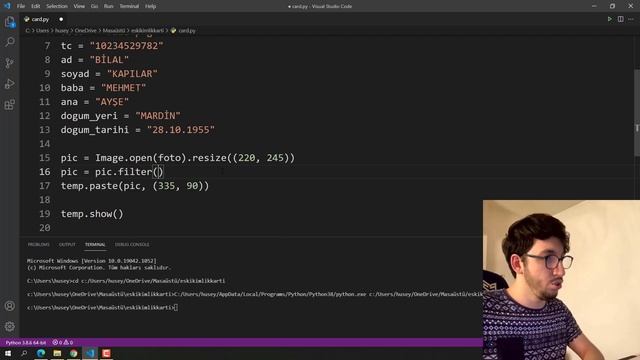
Task: Click card.py in the breadcrumb
Action: coord(187,31)
